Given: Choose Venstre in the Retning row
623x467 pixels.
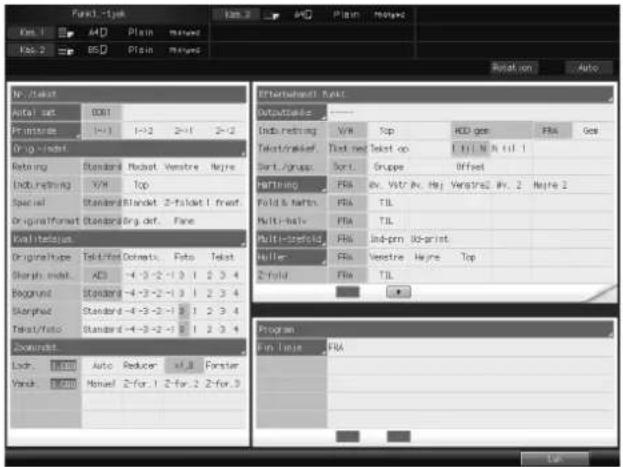Looking at the screenshot, I should pyautogui.click(x=182, y=167).
